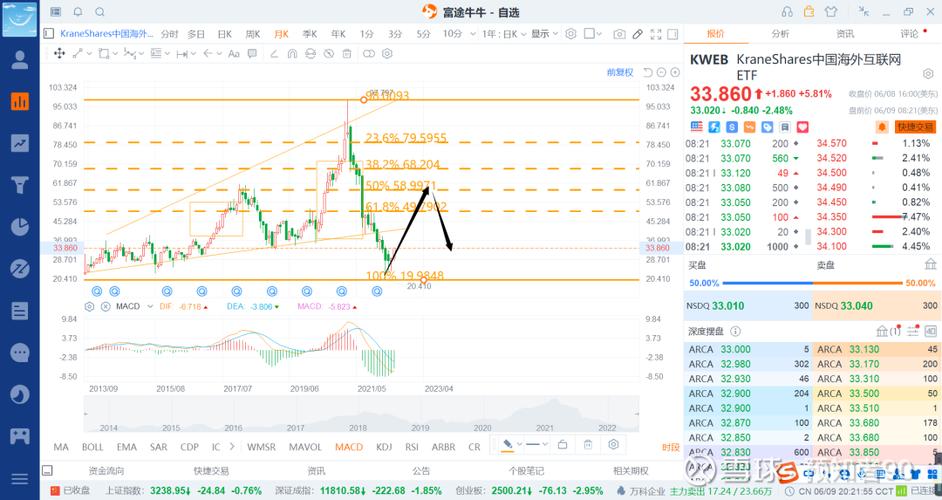Open the market chart icon in left sidebar
Image resolution: width=942 pixels, height=500 pixels.
[19, 143]
